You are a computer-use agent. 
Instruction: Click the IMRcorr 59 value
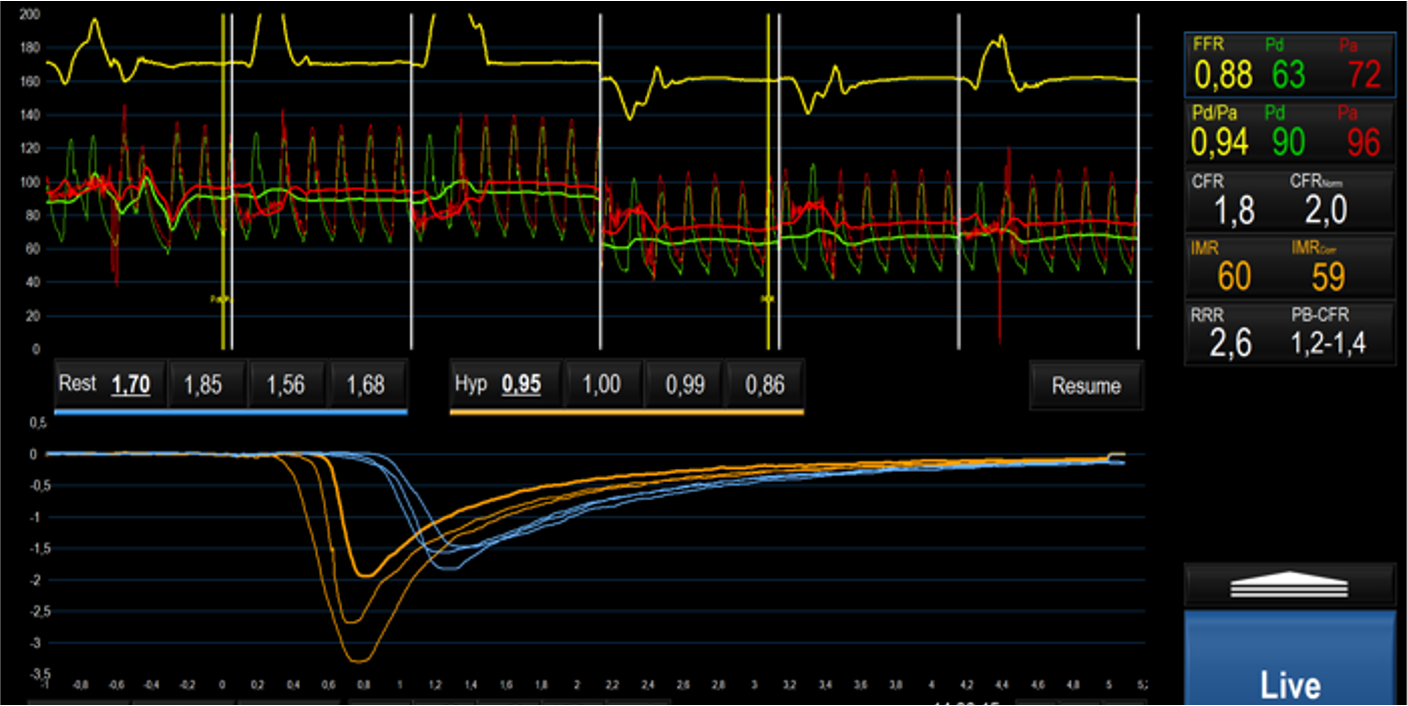point(1327,277)
